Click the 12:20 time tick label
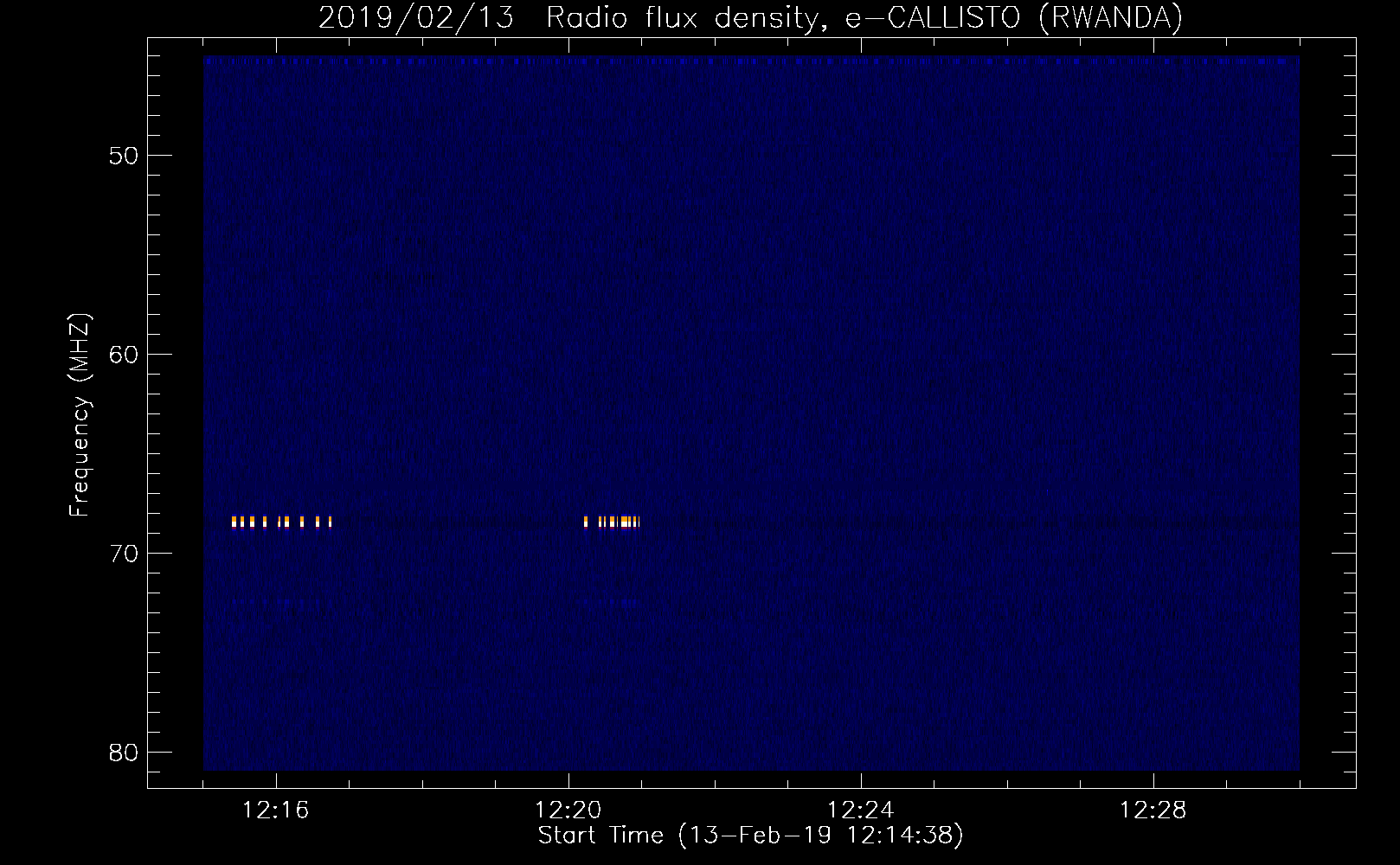This screenshot has width=1400, height=865. (568, 811)
